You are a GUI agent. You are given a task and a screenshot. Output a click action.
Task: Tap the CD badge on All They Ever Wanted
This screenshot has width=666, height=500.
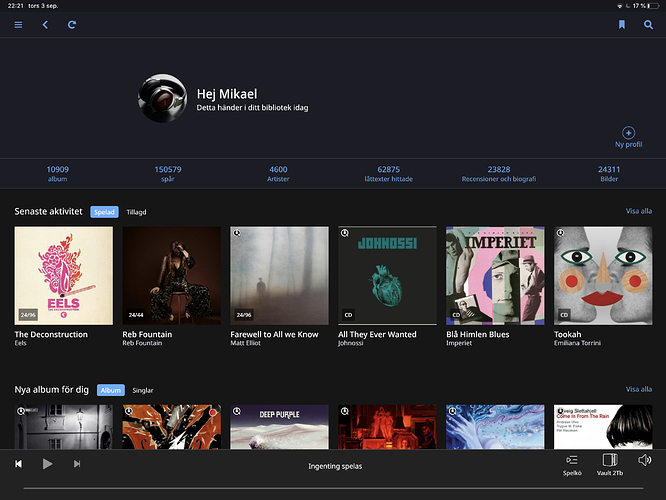point(348,315)
